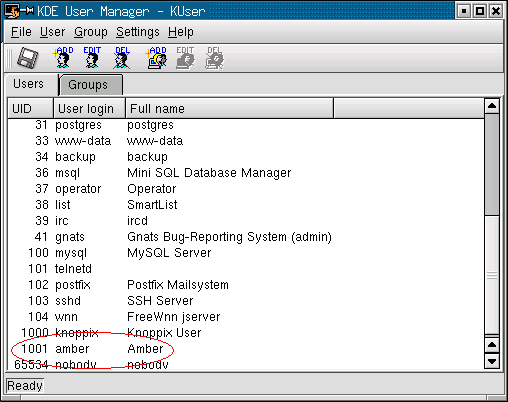Screen dimensions: 508x402
Task: Click the greyed Delete Group icon
Action: coord(214,58)
